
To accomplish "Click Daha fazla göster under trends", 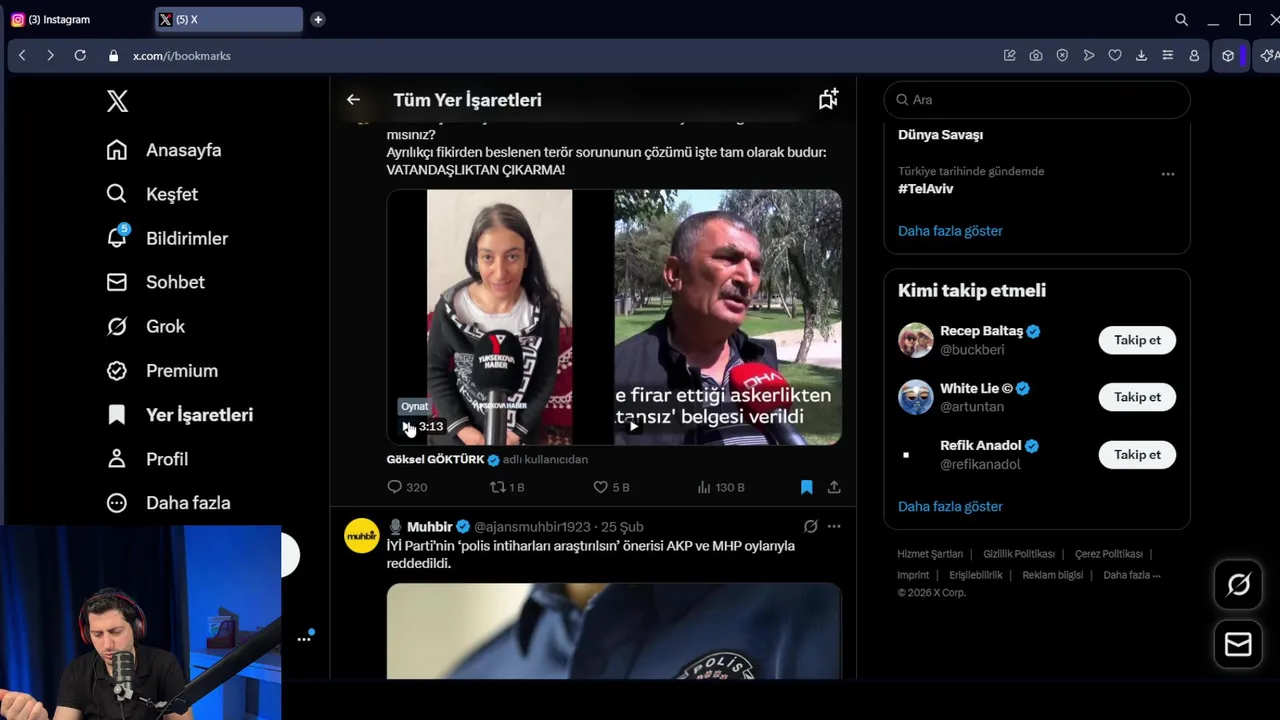I will point(950,231).
